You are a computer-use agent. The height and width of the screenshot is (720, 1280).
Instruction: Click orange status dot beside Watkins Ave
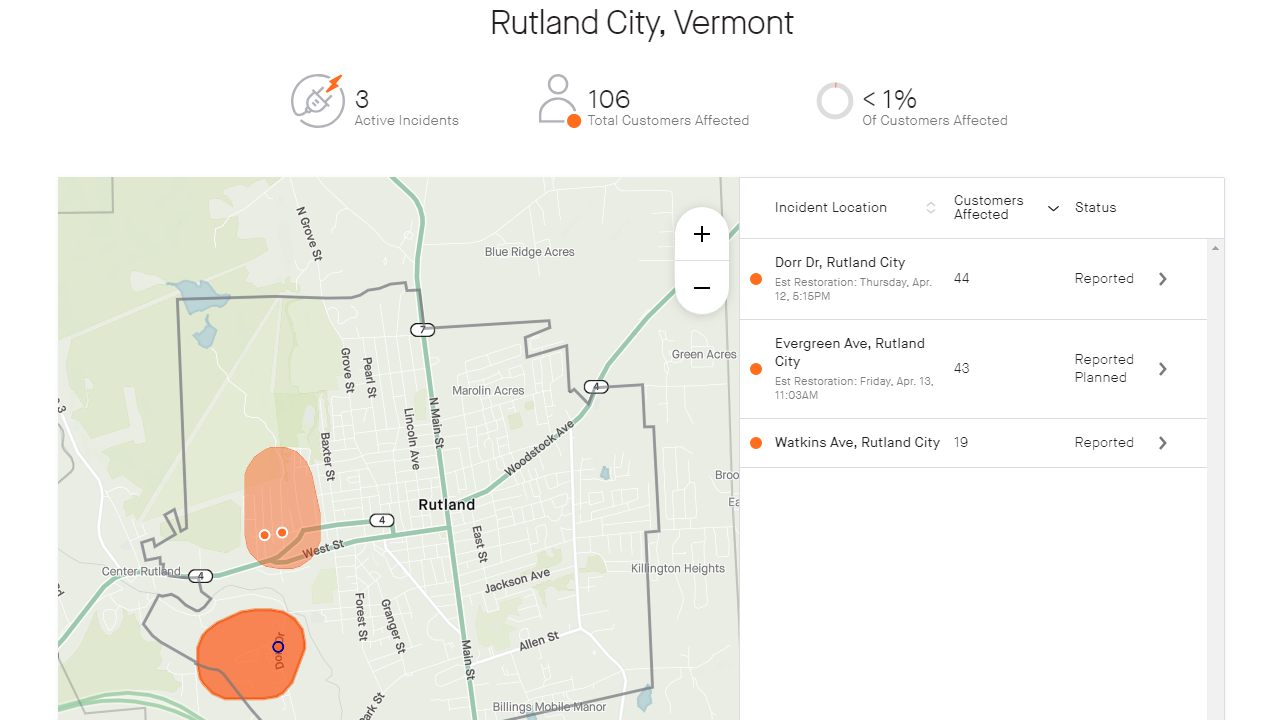(755, 443)
